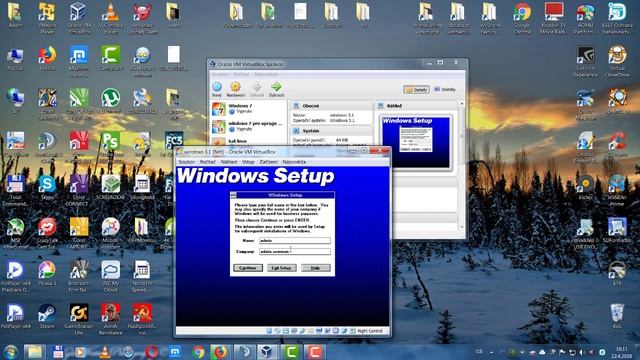Viewport: 640px width, 360px height.
Task: Open Nastavení settings gear in VirtualBox Manager
Action: pos(235,87)
